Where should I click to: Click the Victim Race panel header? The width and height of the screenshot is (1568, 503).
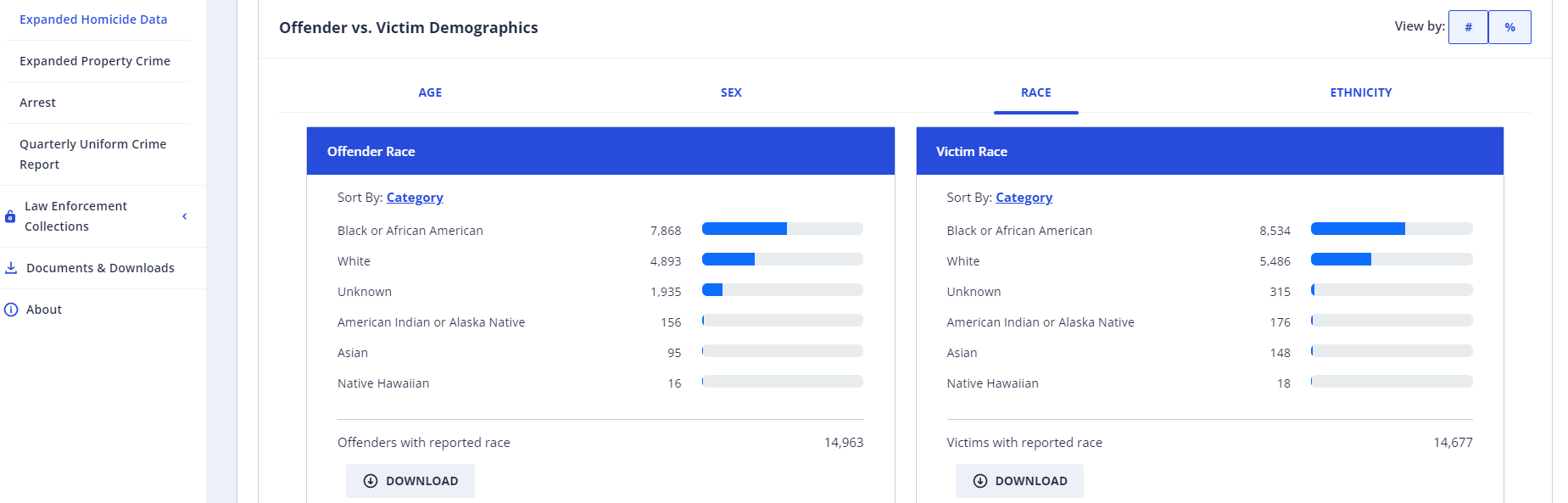pos(1210,151)
